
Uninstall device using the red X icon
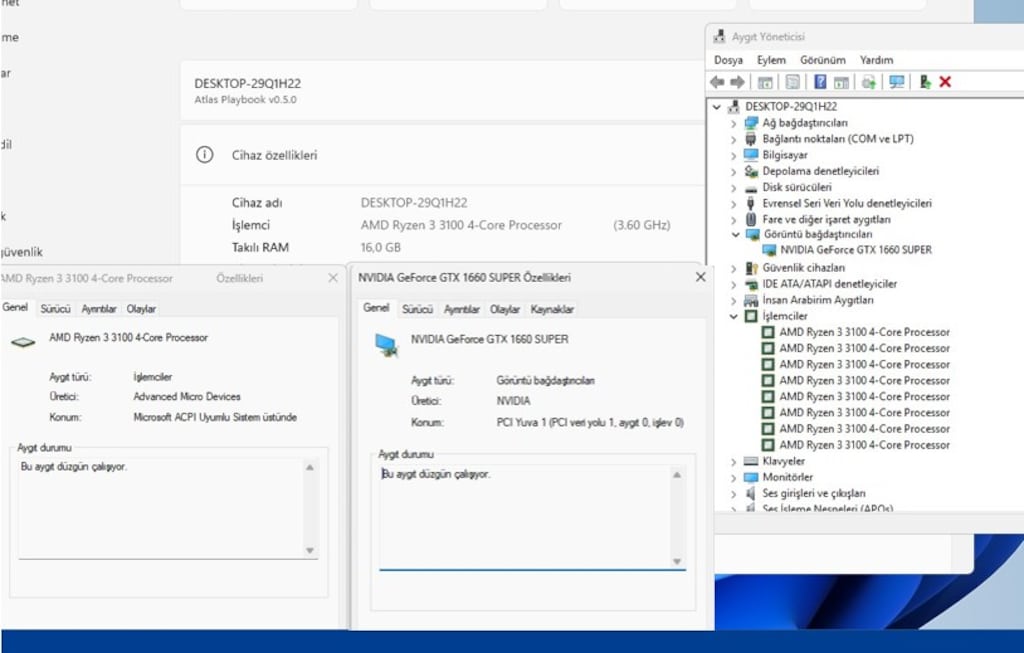point(945,82)
